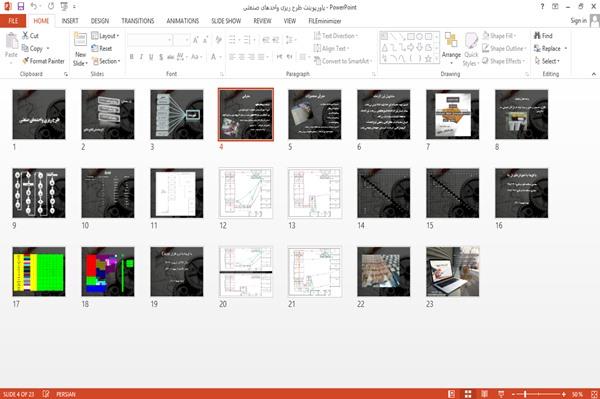Select the Format Painter tool

click(43, 61)
